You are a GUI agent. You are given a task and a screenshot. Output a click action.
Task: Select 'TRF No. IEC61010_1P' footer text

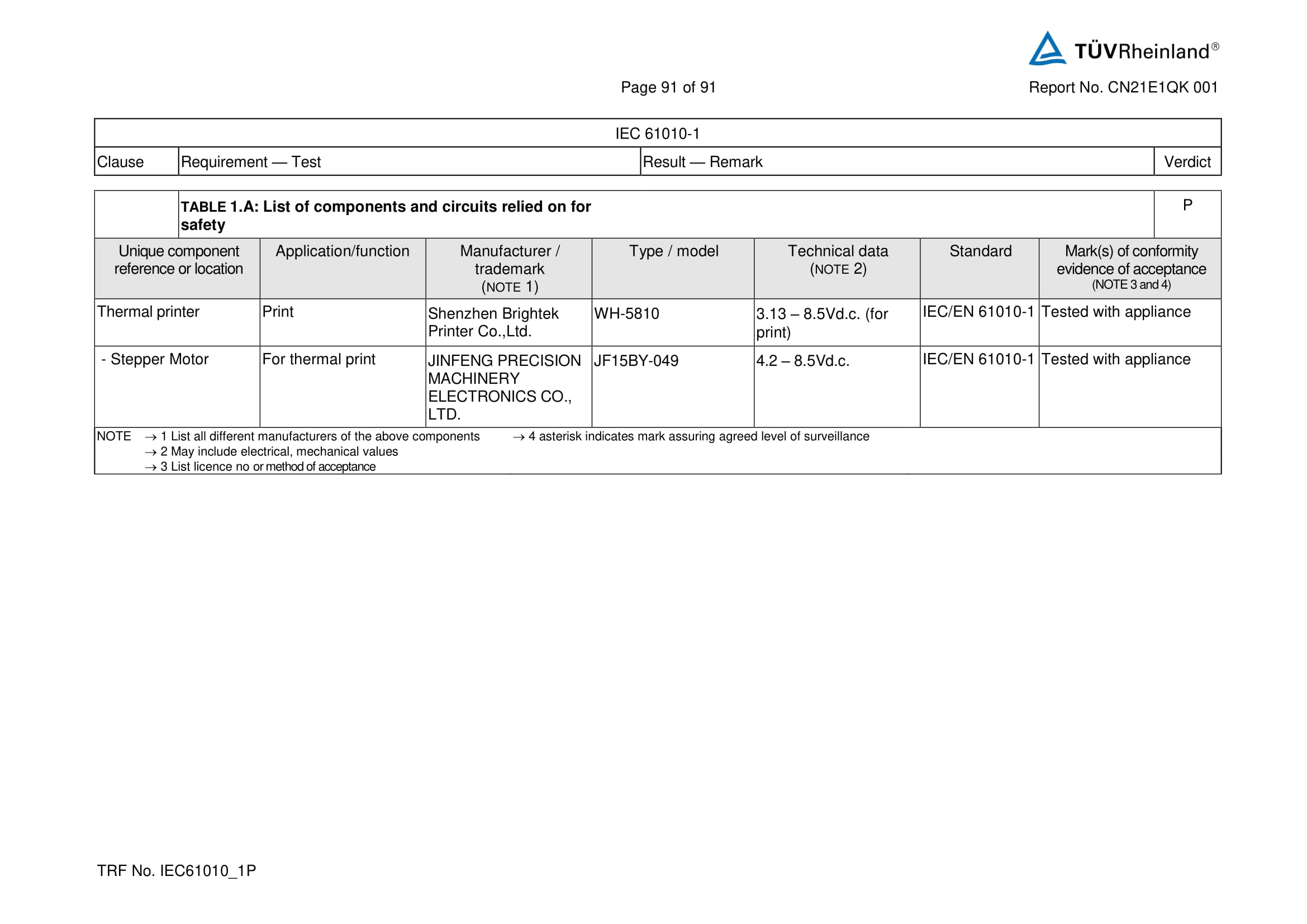point(176,871)
